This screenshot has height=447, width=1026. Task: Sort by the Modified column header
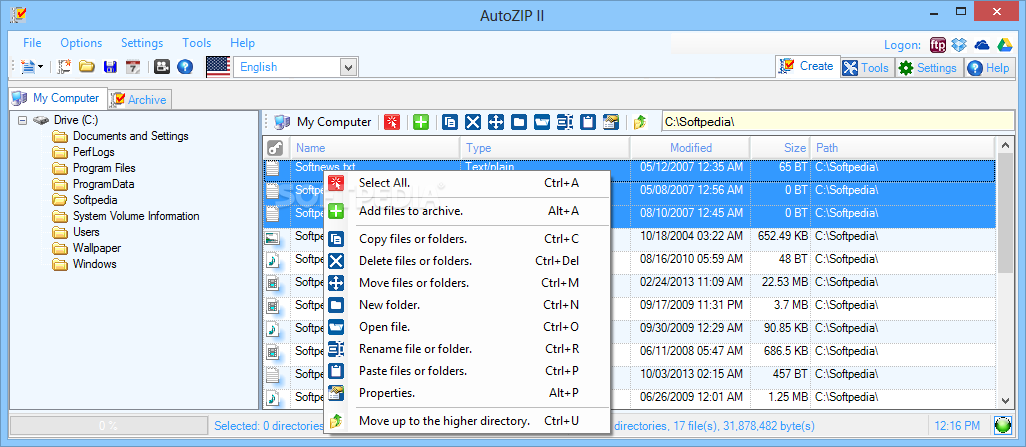click(x=690, y=148)
